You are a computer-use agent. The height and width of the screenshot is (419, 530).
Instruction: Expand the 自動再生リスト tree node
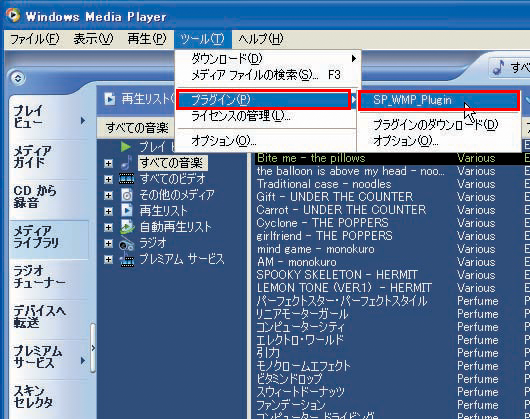point(108,227)
